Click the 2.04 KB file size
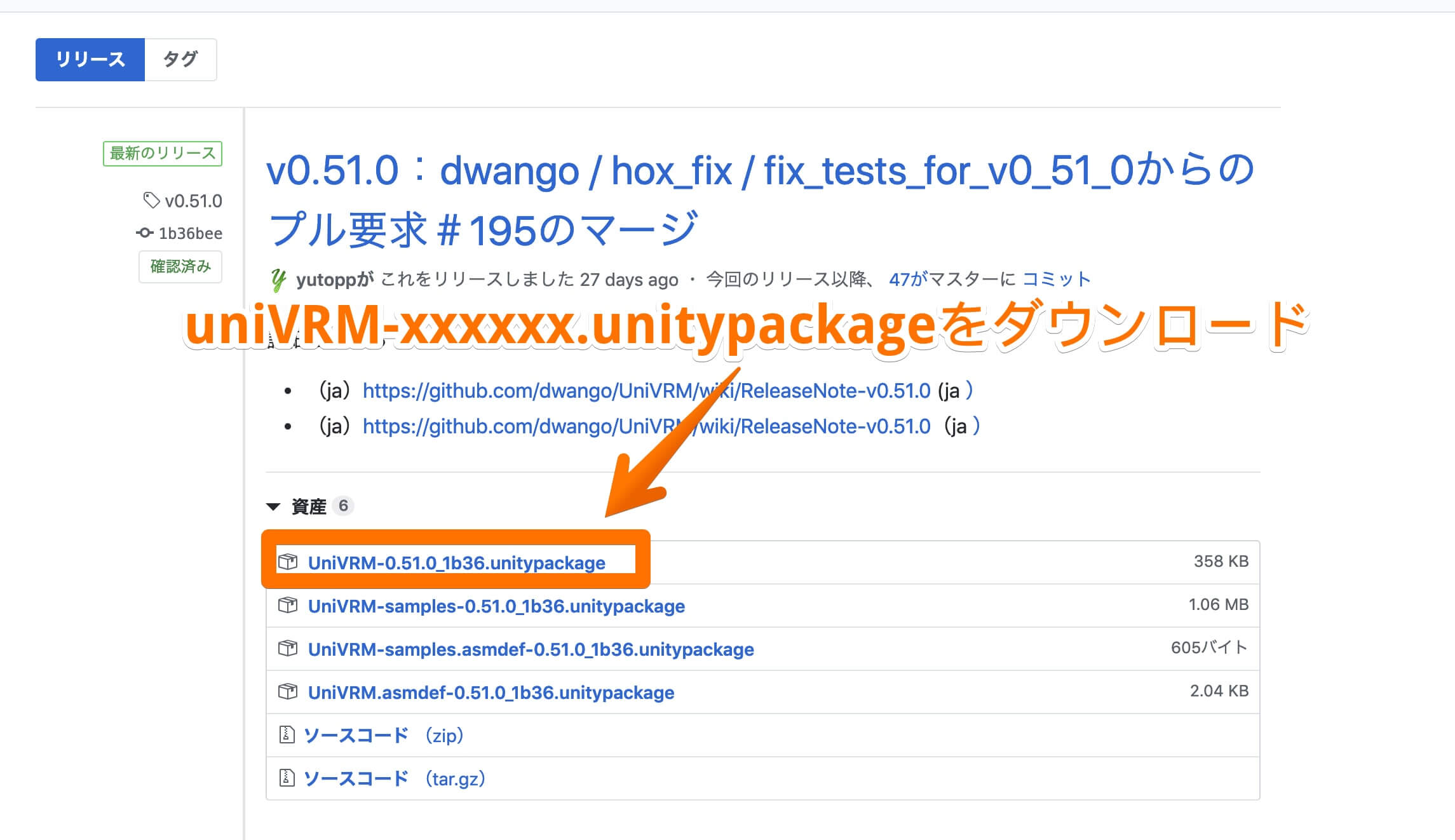 pyautogui.click(x=1219, y=691)
